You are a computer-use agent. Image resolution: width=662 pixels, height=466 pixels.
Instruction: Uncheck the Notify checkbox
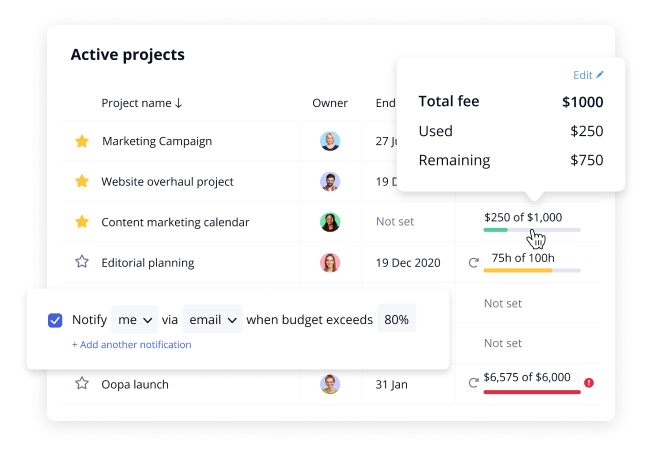coord(55,320)
